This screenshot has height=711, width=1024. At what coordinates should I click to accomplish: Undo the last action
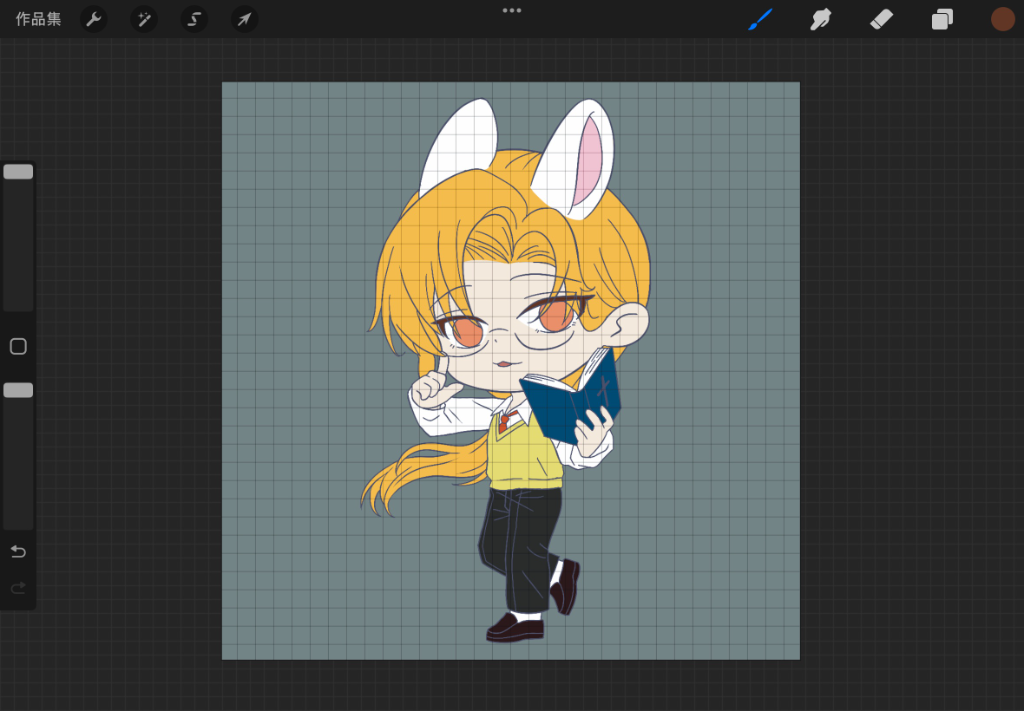click(x=18, y=552)
